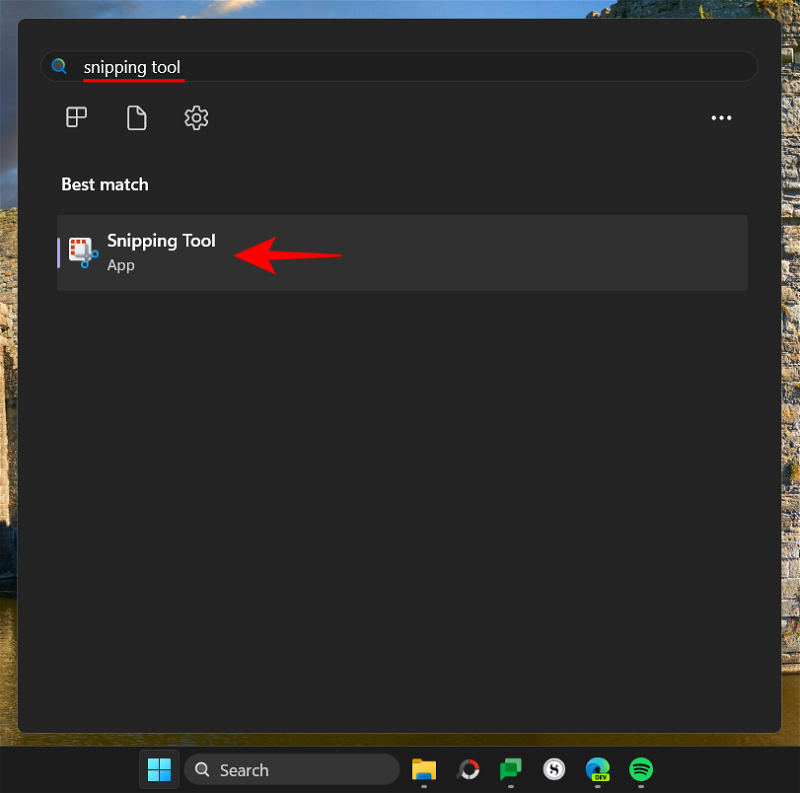The width and height of the screenshot is (800, 793).
Task: Filter search results by Apps icon
Action: 77,117
